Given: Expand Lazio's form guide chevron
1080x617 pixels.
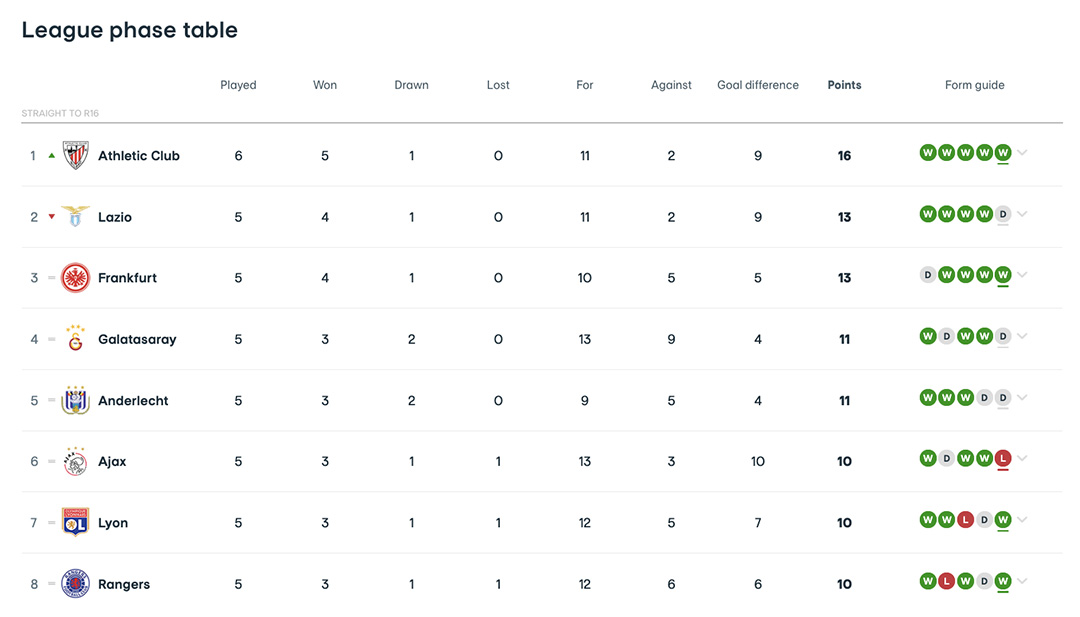Looking at the screenshot, I should (1022, 213).
